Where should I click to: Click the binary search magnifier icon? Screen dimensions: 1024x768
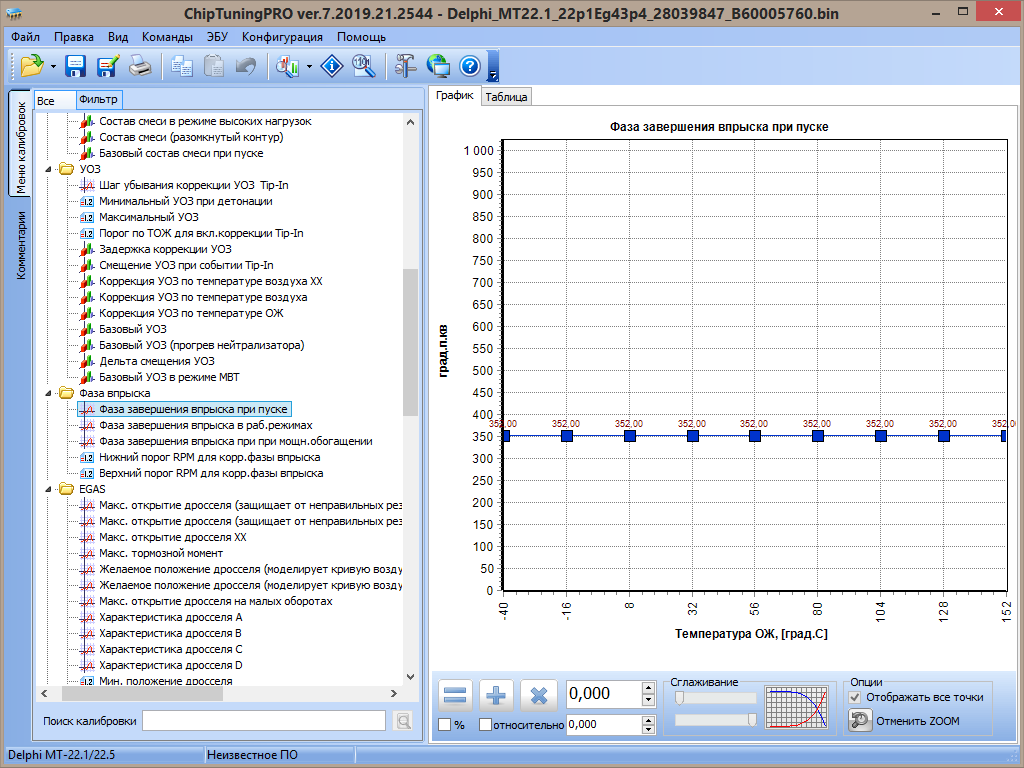coord(364,67)
